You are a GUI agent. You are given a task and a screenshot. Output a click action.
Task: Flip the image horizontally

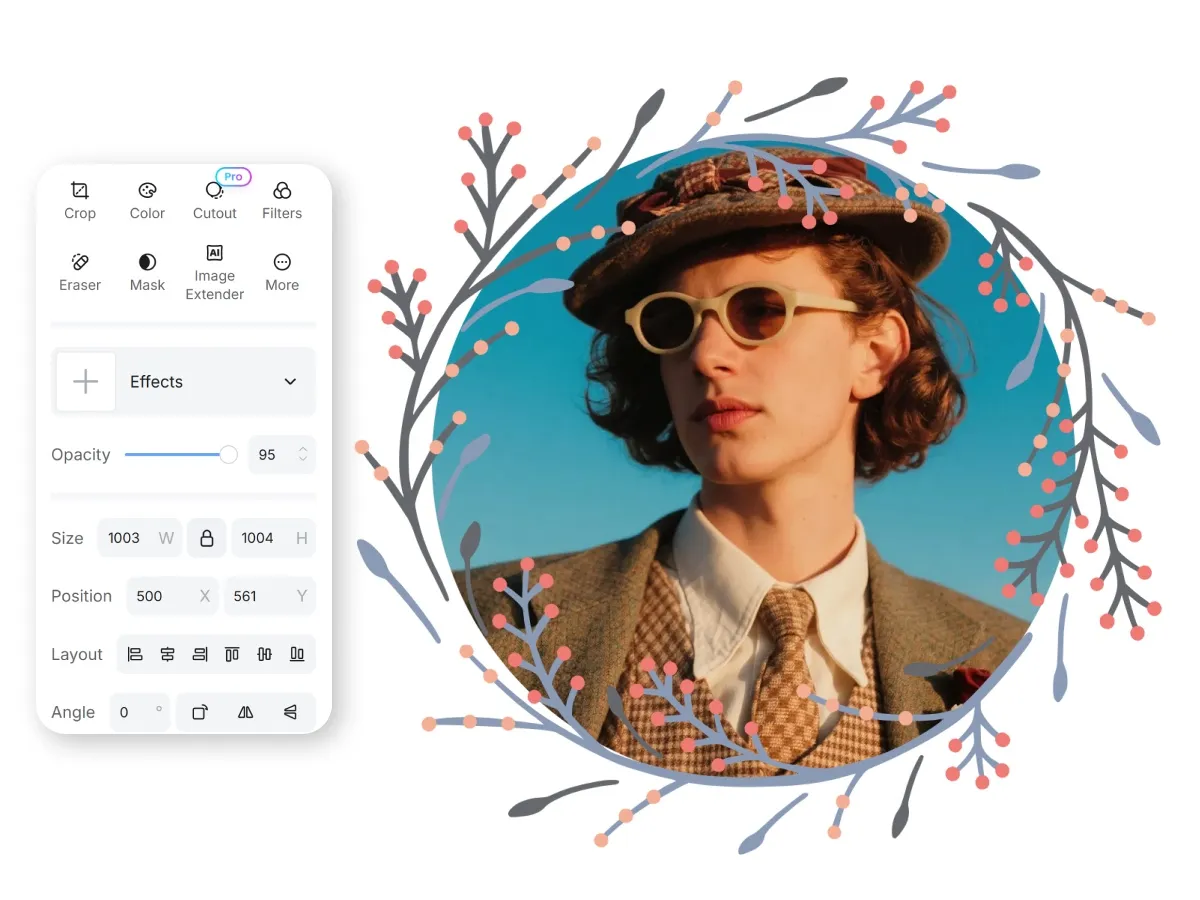(x=245, y=712)
